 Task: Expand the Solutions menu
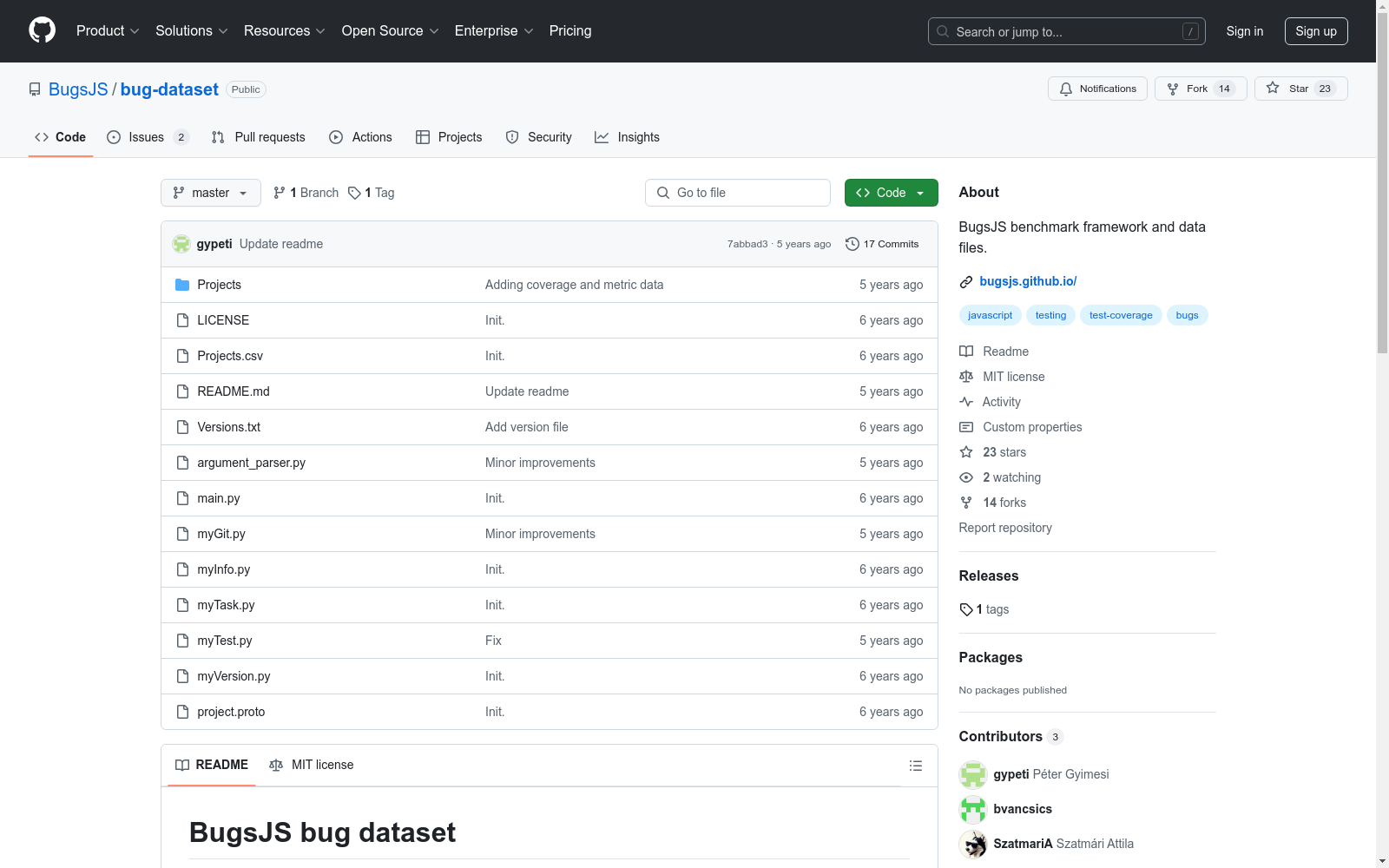(192, 30)
